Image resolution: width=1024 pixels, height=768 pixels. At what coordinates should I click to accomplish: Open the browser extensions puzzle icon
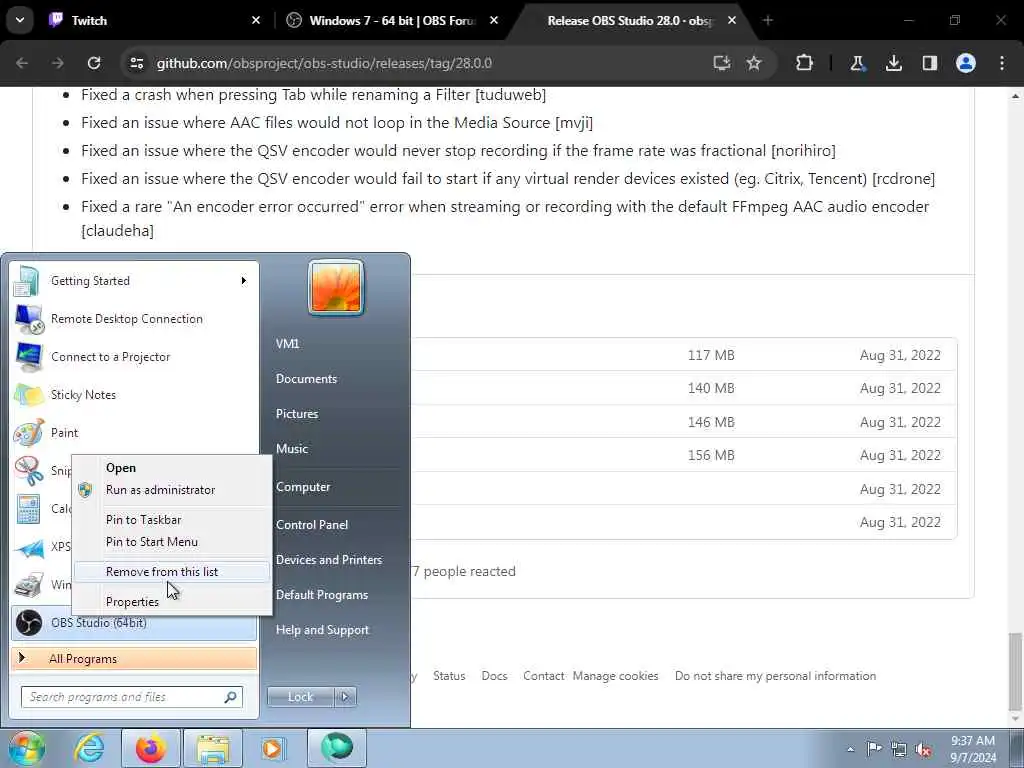click(x=805, y=63)
